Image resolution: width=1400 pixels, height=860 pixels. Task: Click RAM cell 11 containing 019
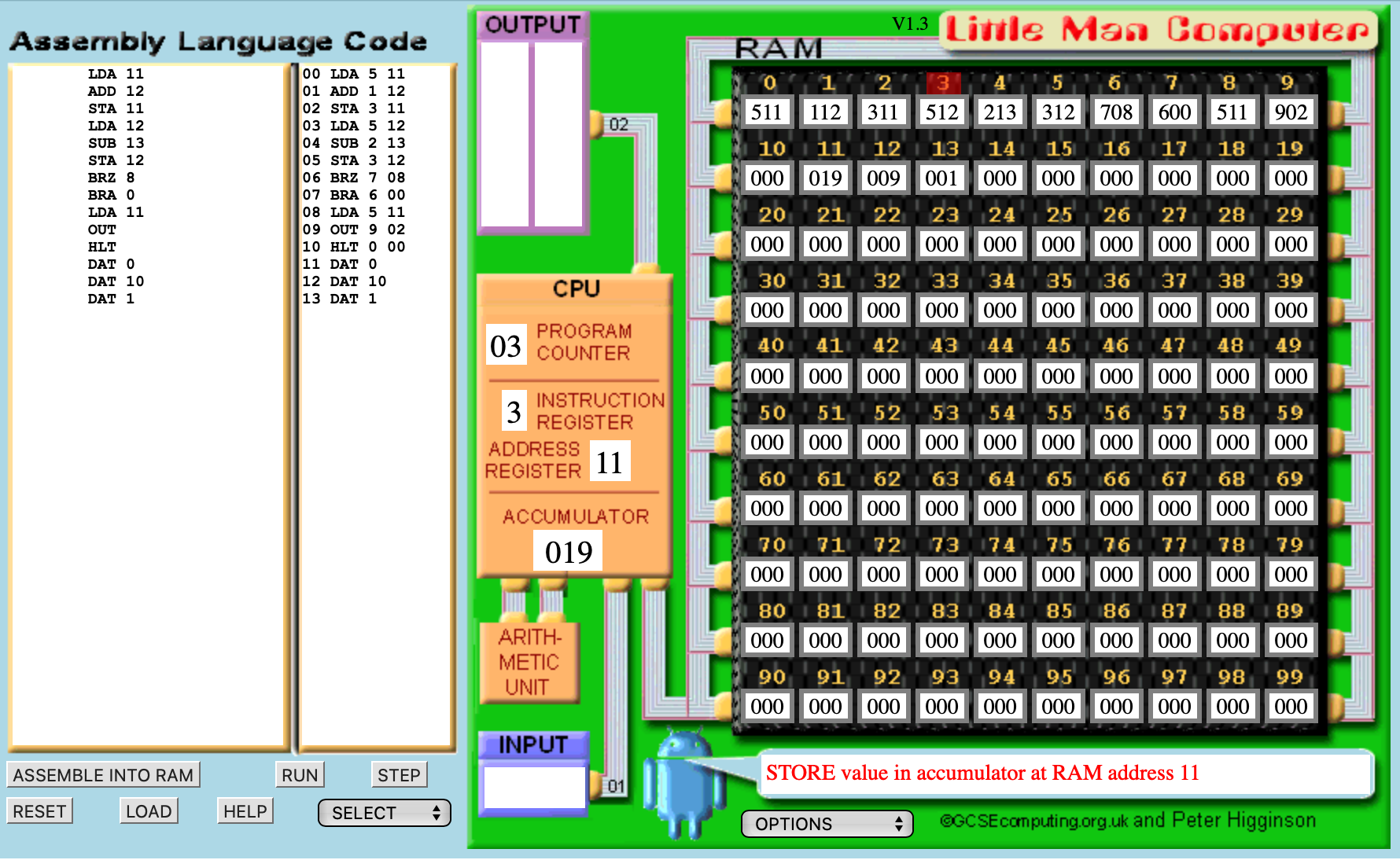coord(825,178)
